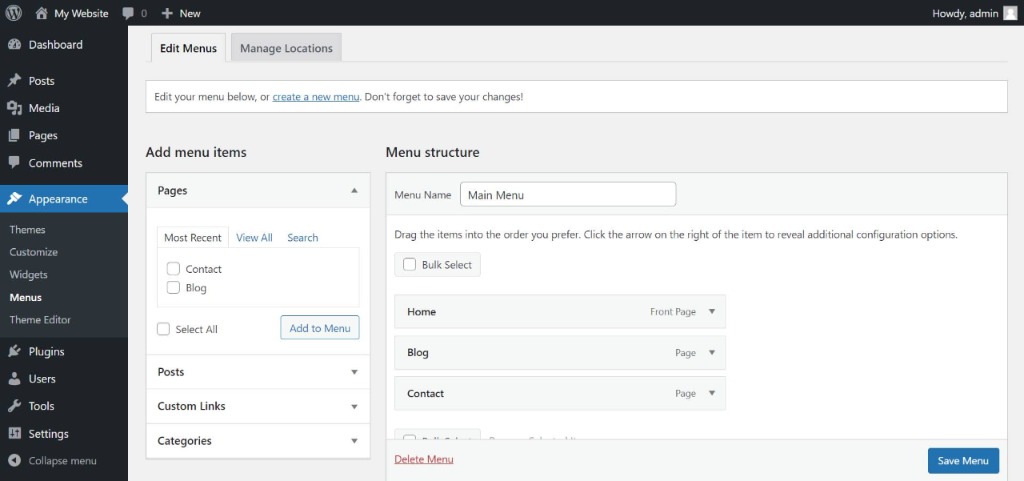This screenshot has width=1024, height=481.
Task: Open Widgets submenu item
Action: tap(28, 275)
